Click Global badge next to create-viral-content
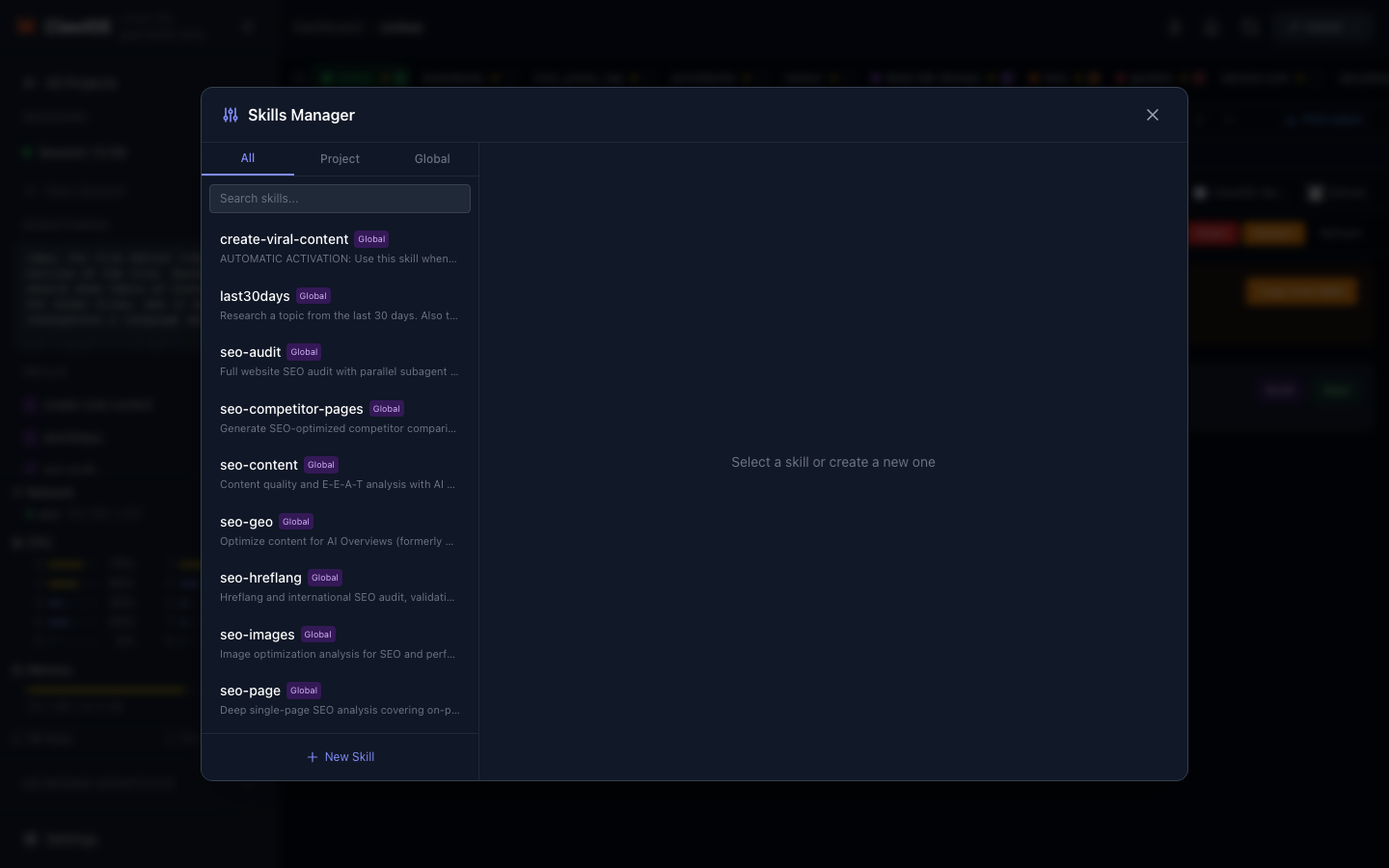Screen dimensions: 1389x868 [x=371, y=239]
